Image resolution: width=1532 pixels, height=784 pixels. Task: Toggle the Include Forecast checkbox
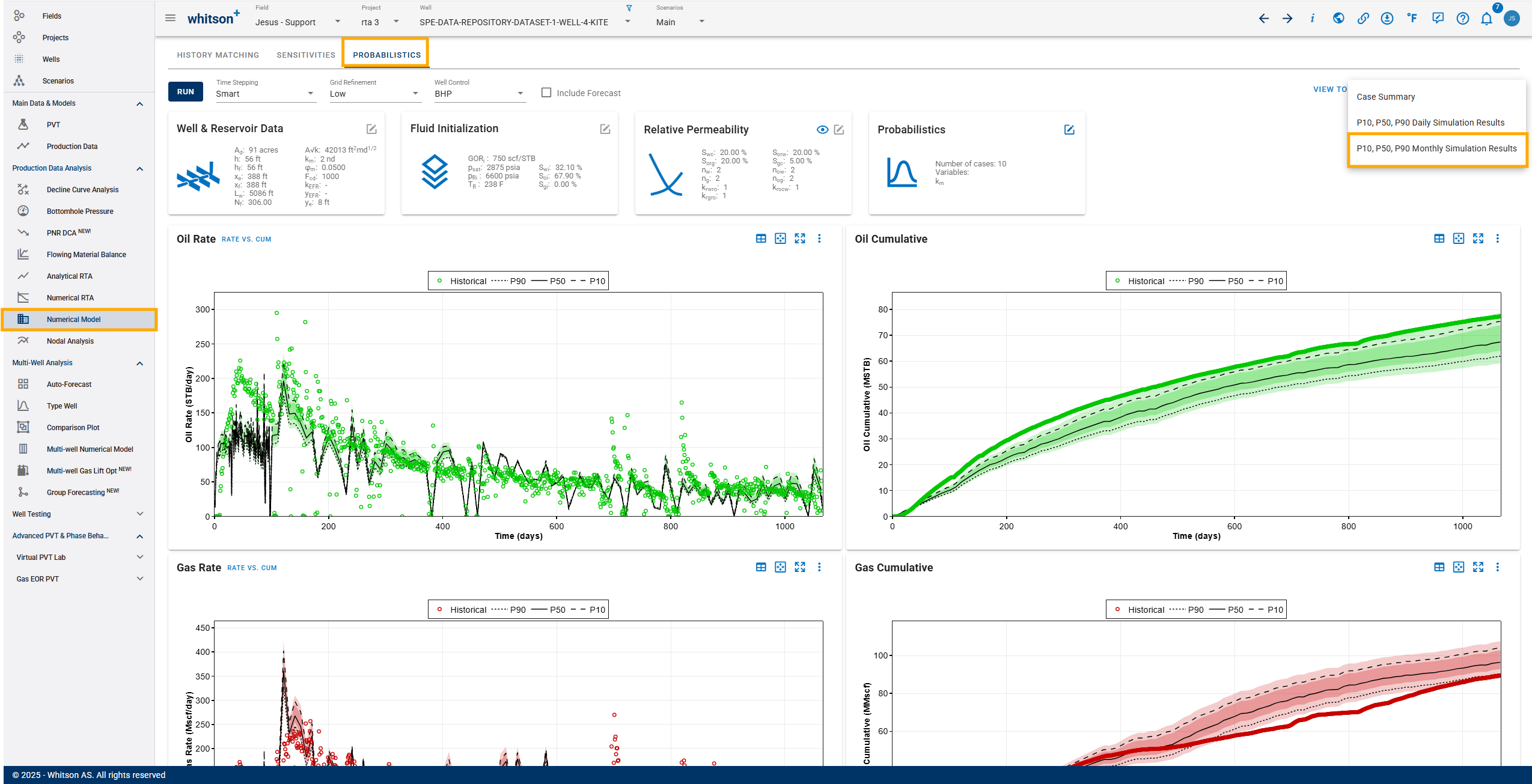click(x=546, y=93)
